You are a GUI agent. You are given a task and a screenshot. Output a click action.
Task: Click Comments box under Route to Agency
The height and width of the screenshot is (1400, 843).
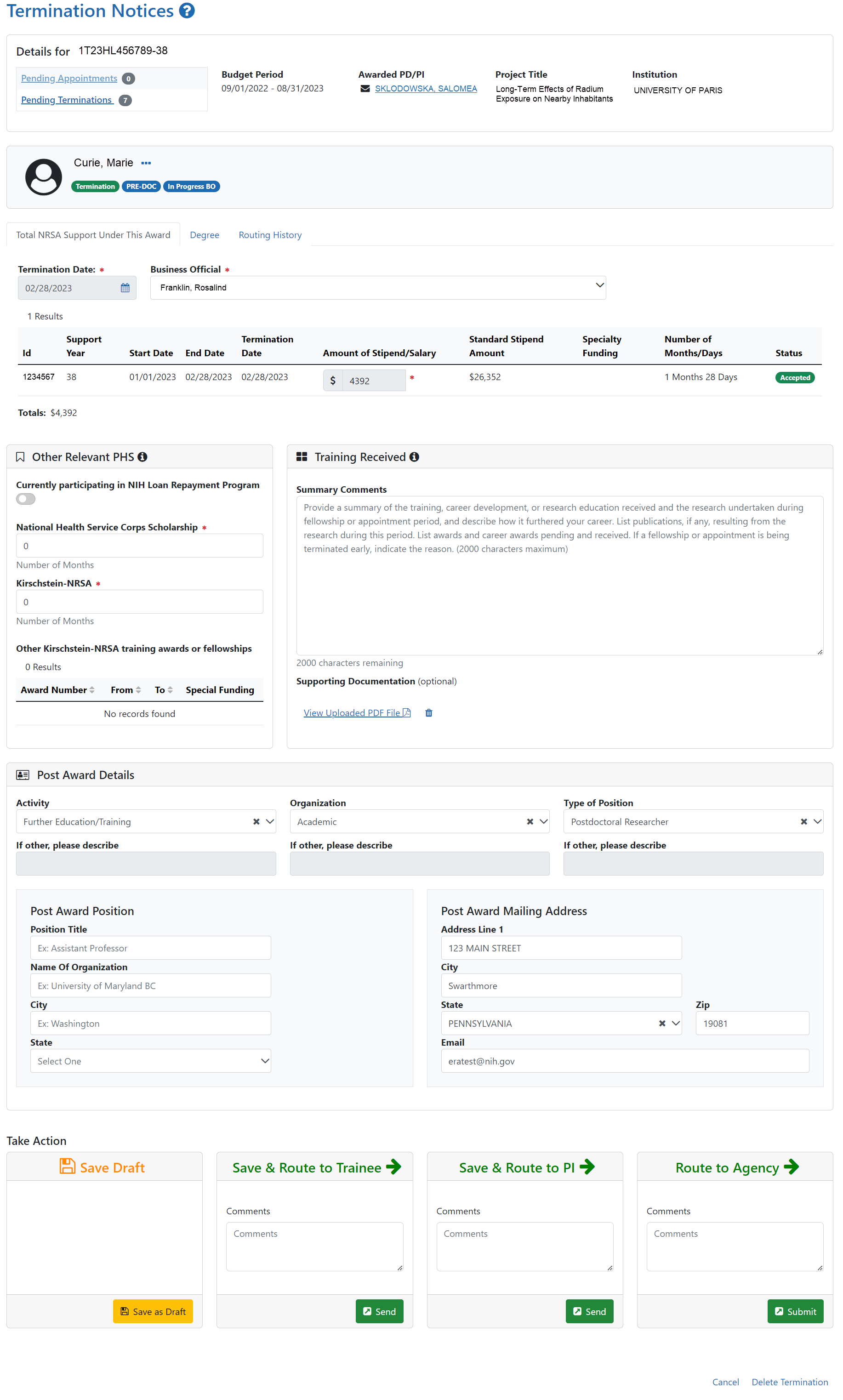point(735,1246)
